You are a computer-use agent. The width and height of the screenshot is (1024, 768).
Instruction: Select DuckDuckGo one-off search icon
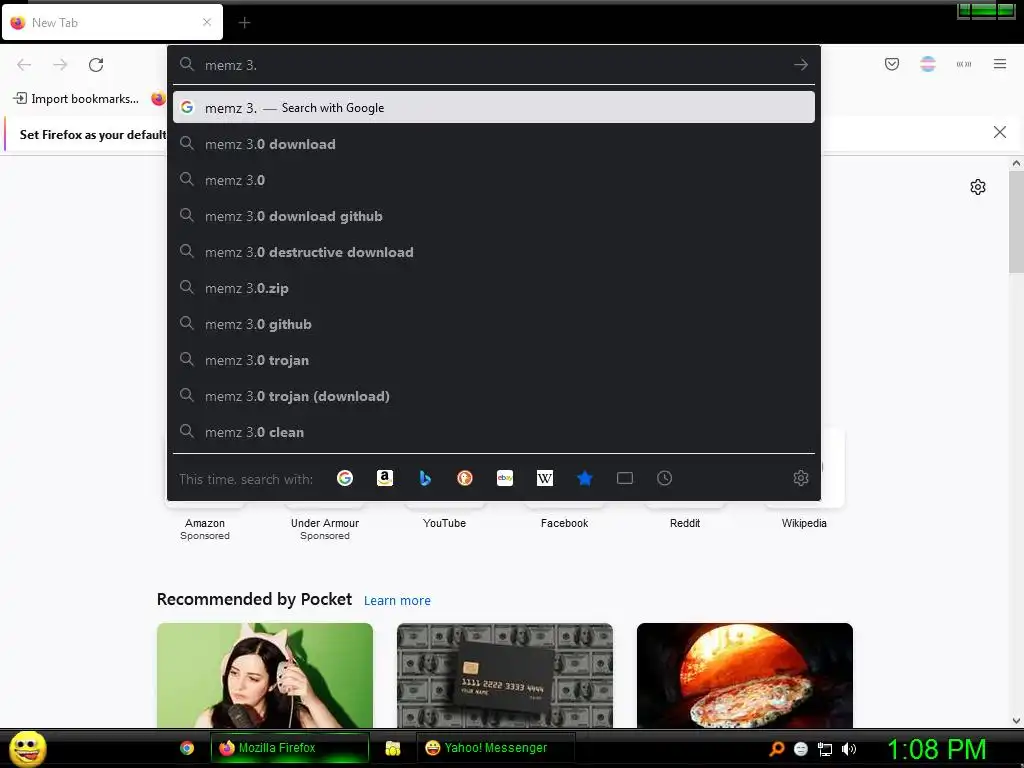tap(465, 478)
